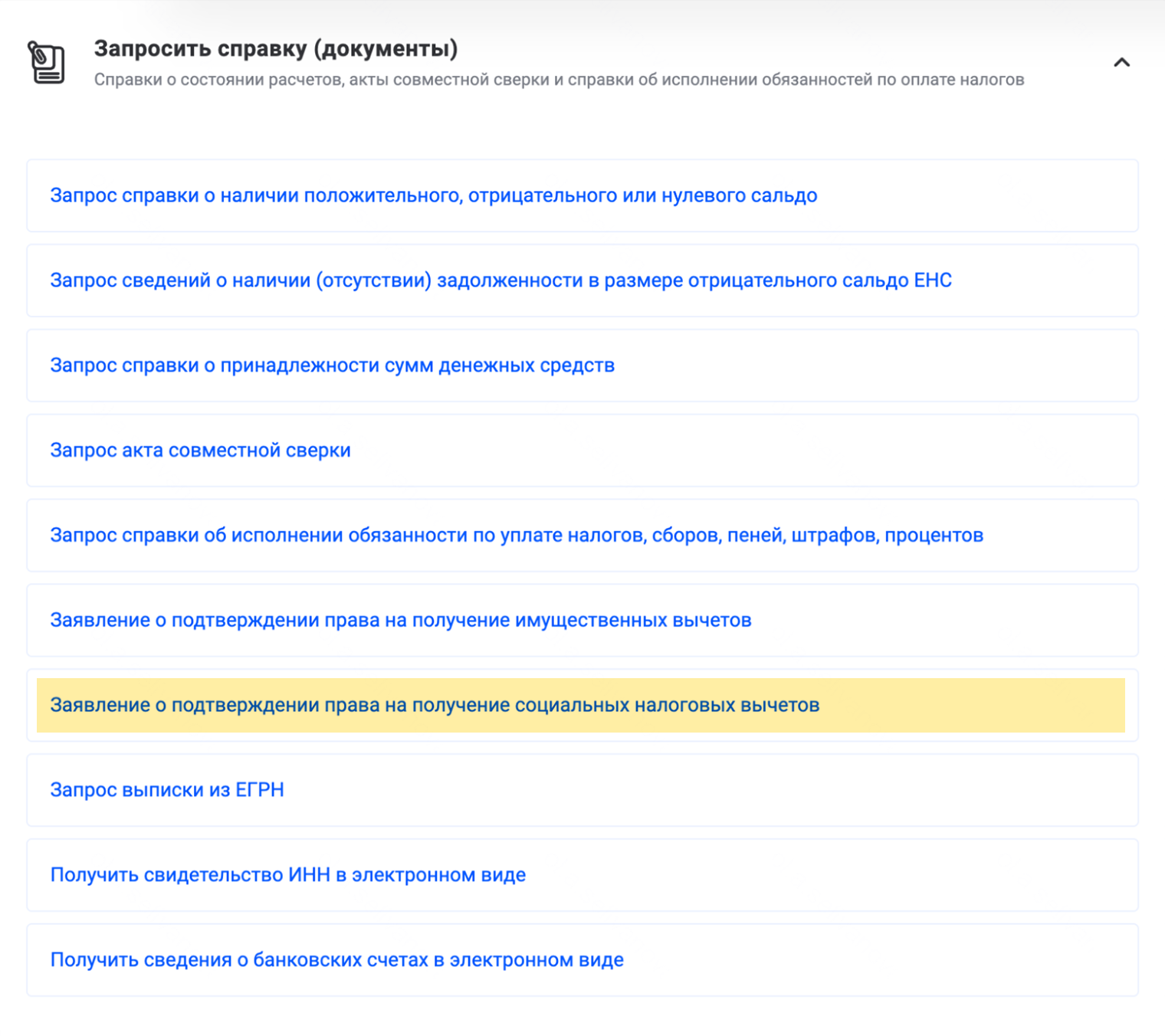Request акт совместной сверки

200,451
